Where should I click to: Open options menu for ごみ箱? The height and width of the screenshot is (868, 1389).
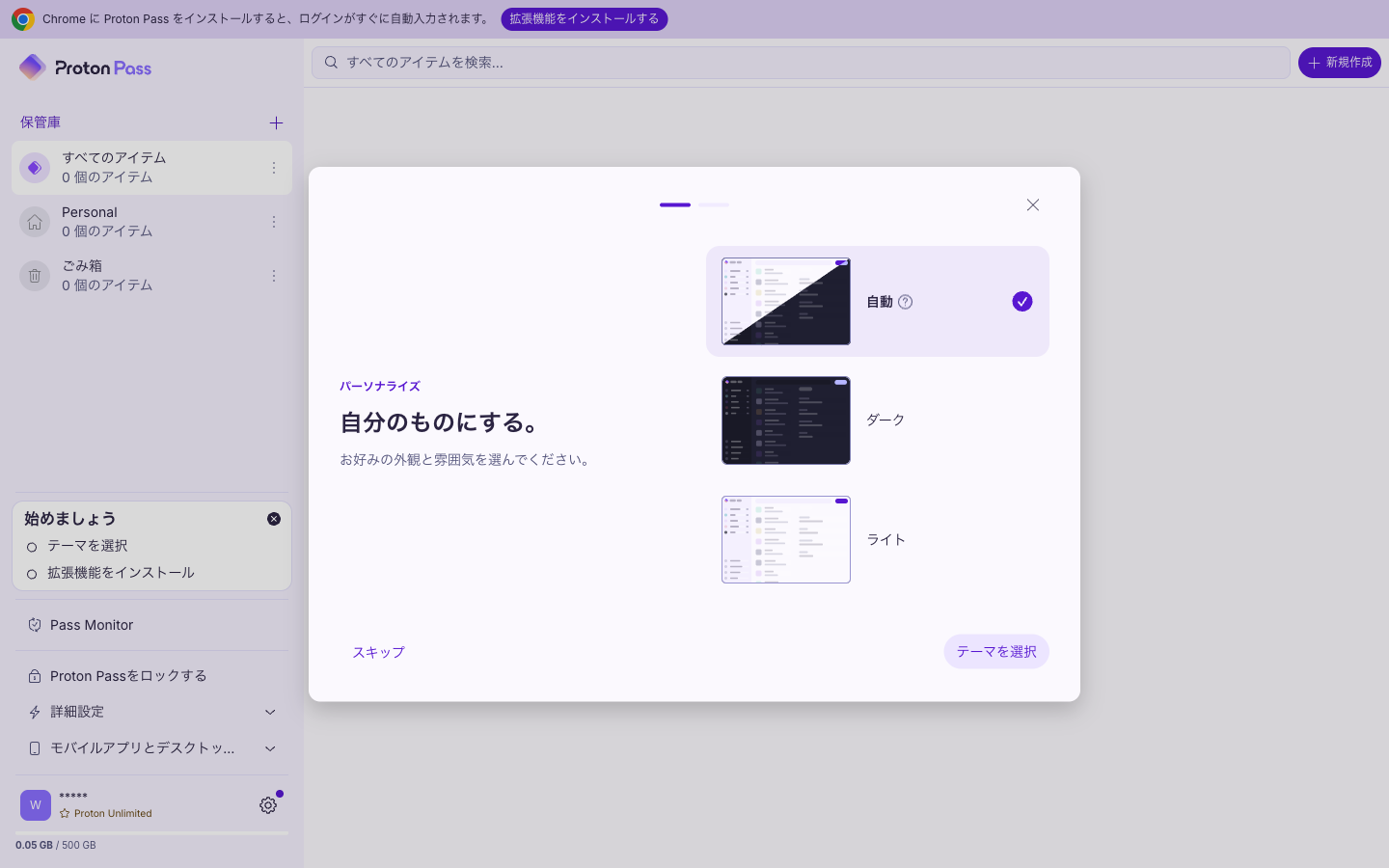coord(274,276)
